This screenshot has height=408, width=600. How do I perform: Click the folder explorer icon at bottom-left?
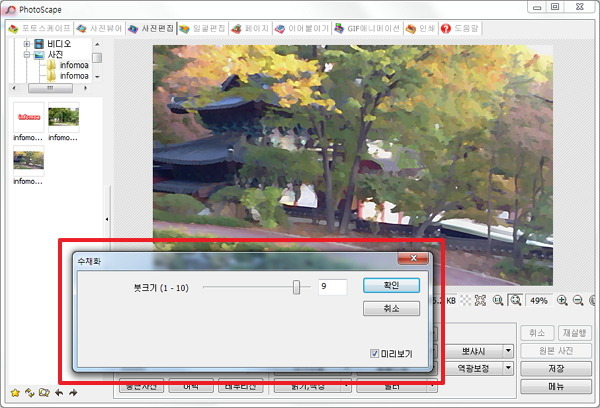(44, 393)
